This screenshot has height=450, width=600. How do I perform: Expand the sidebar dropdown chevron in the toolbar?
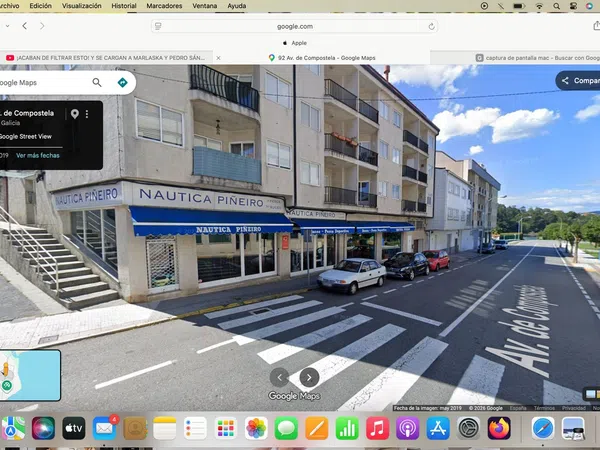(7, 26)
